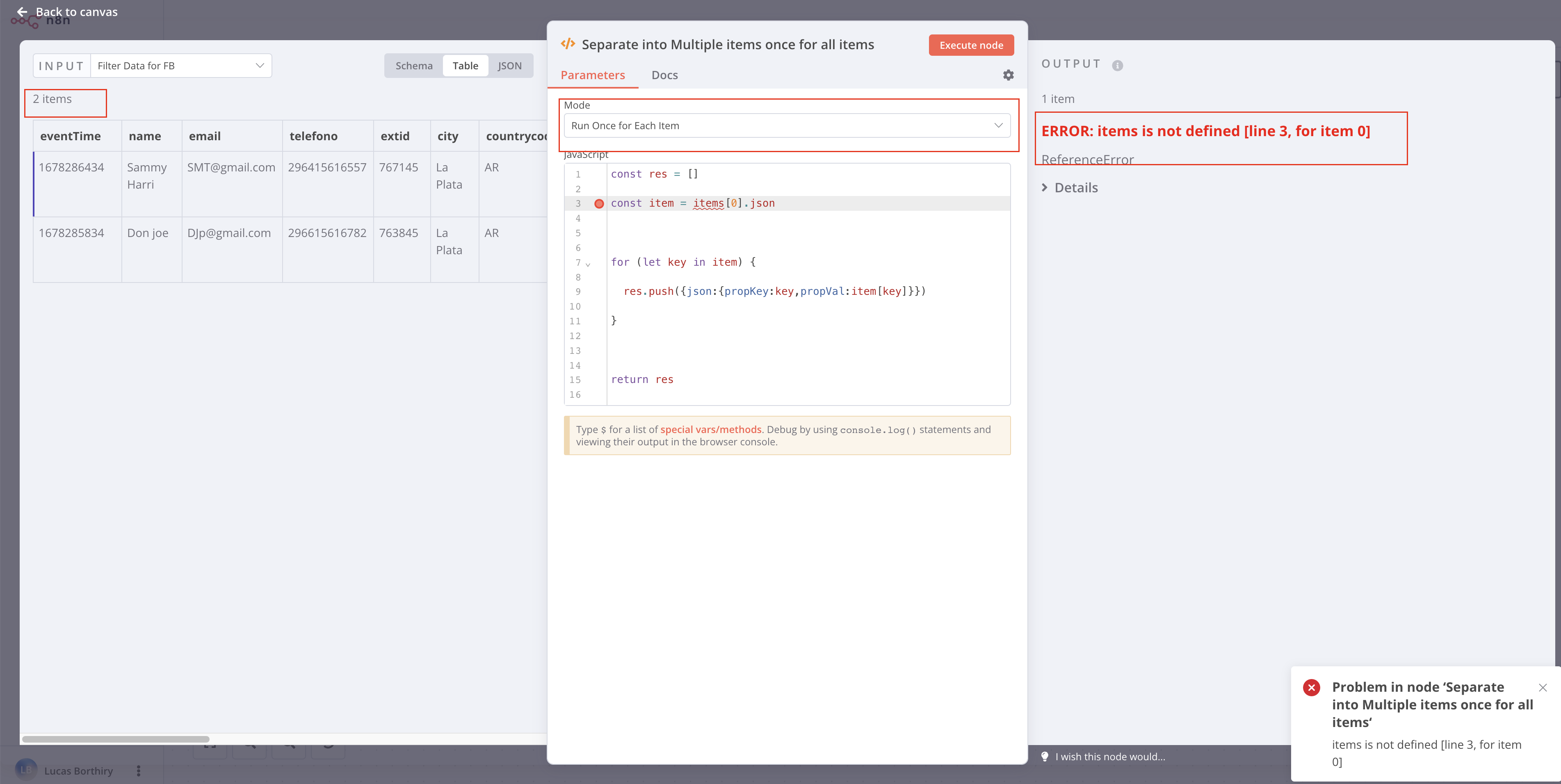Select the Parameters tab
Viewport: 1561px width, 784px height.
[x=592, y=75]
